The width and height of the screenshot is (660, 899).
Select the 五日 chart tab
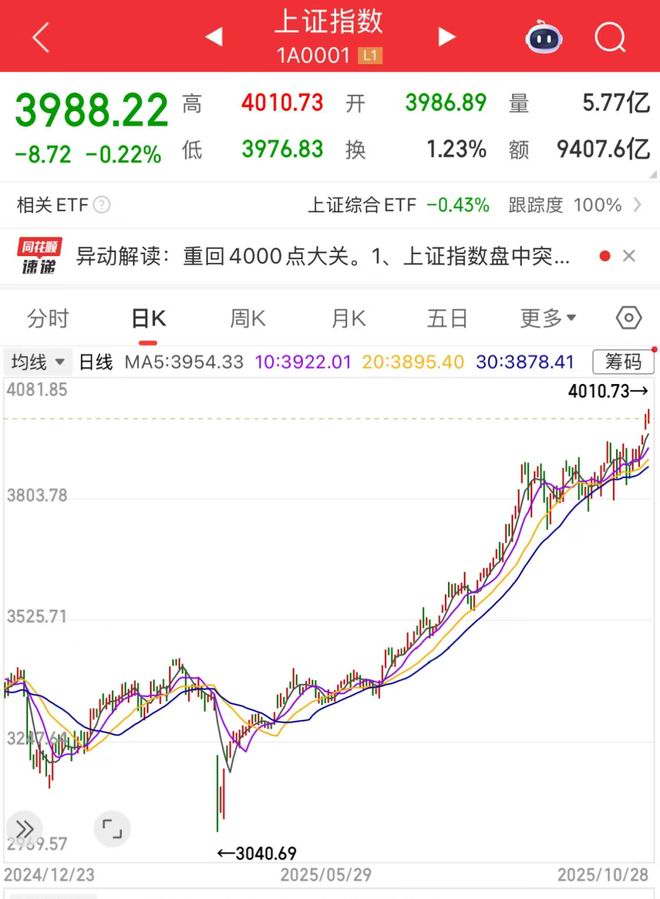(447, 318)
